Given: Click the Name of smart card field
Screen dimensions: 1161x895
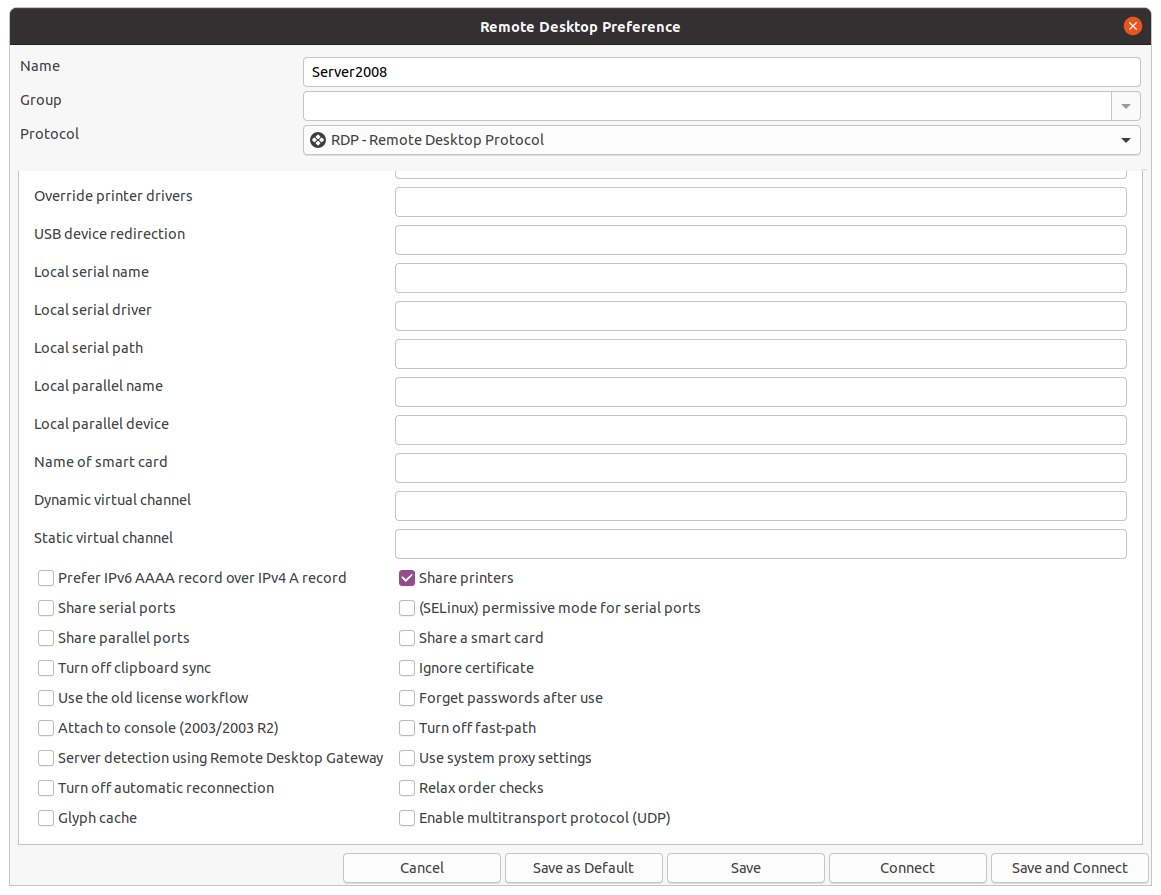Looking at the screenshot, I should point(760,468).
